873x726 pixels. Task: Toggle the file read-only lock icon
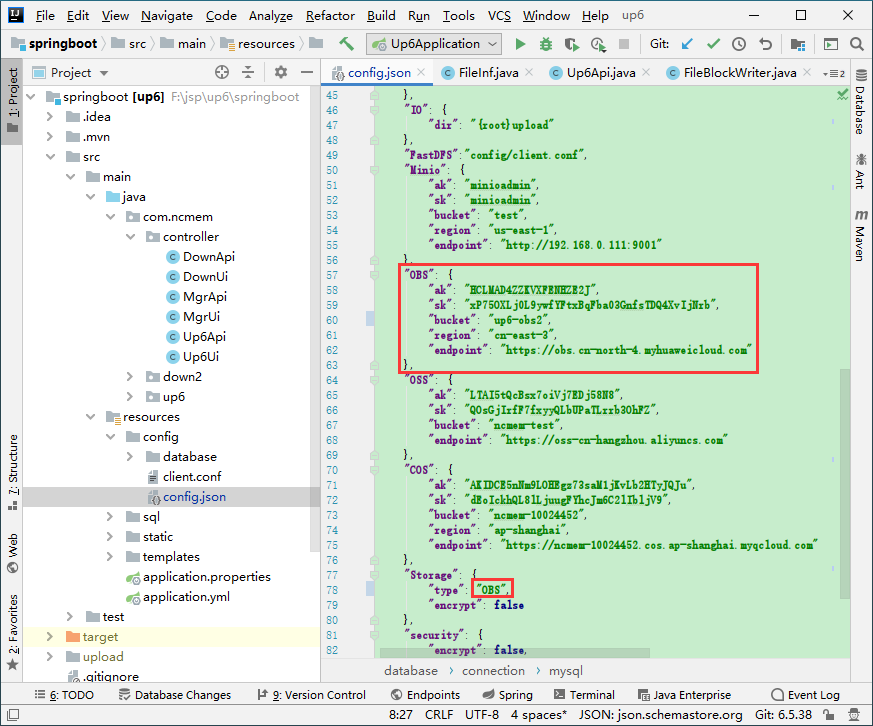coord(829,714)
